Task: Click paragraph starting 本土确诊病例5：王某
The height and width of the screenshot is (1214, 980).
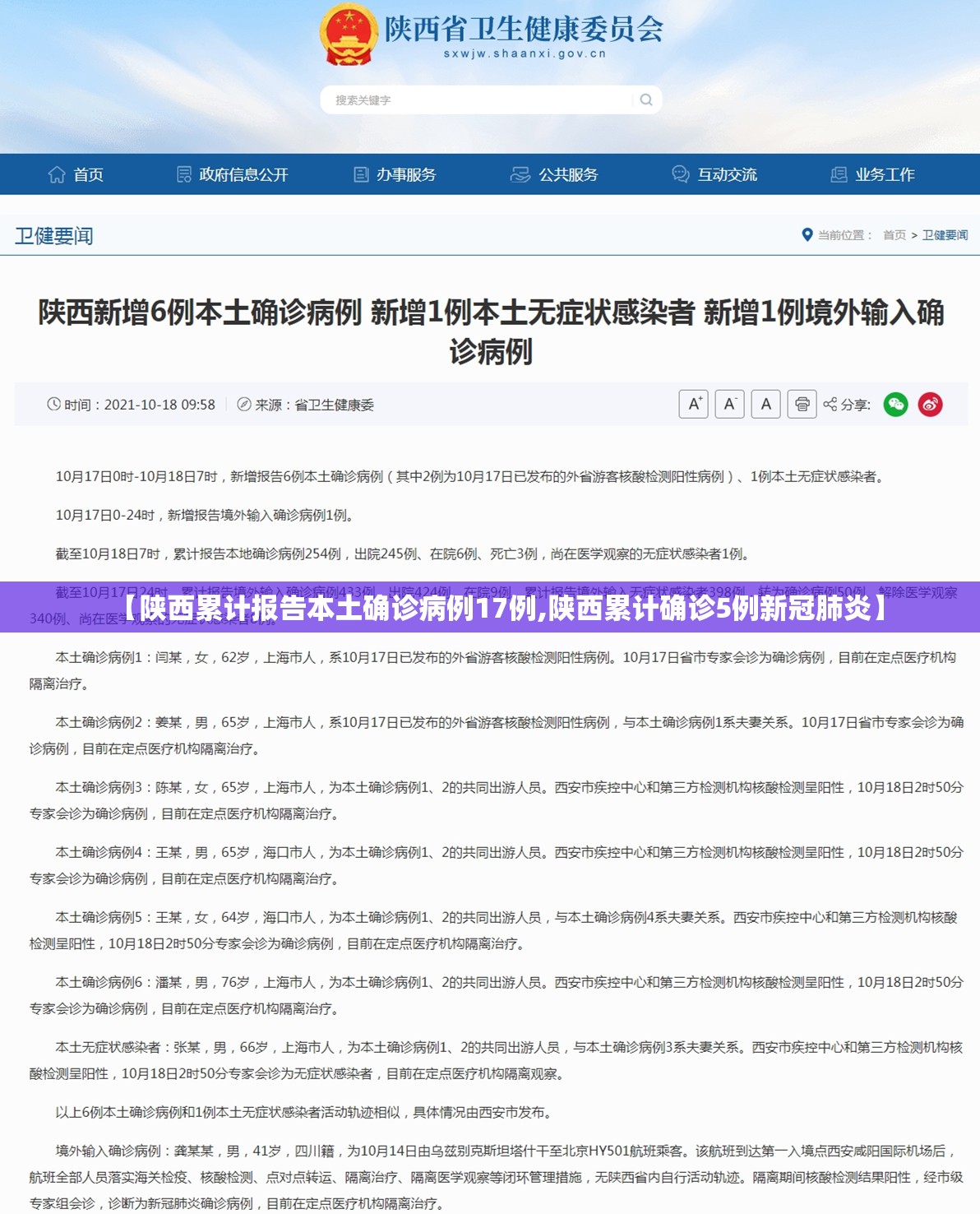Action: pos(493,930)
